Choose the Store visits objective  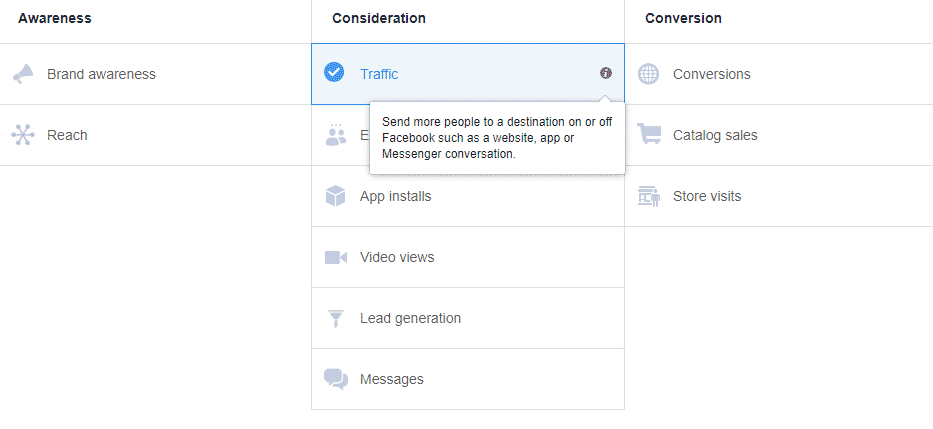[x=707, y=196]
